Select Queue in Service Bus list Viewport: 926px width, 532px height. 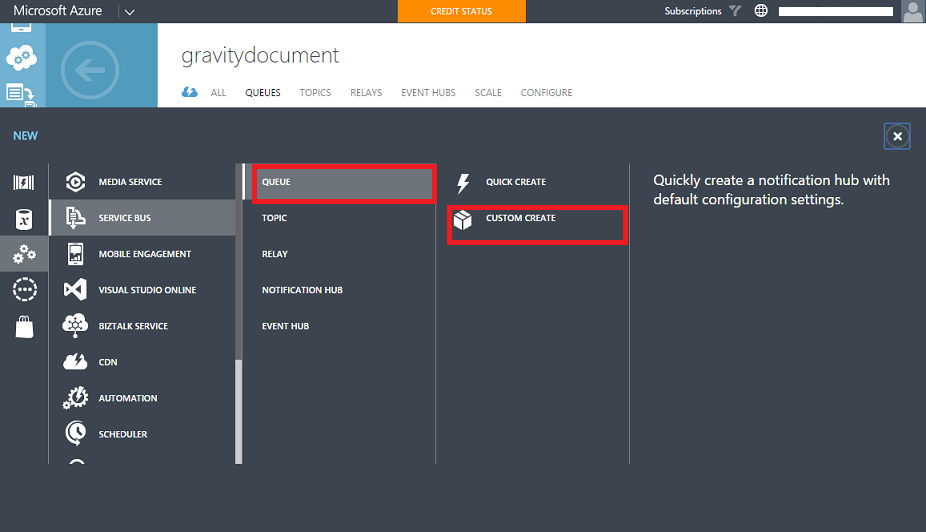[276, 182]
